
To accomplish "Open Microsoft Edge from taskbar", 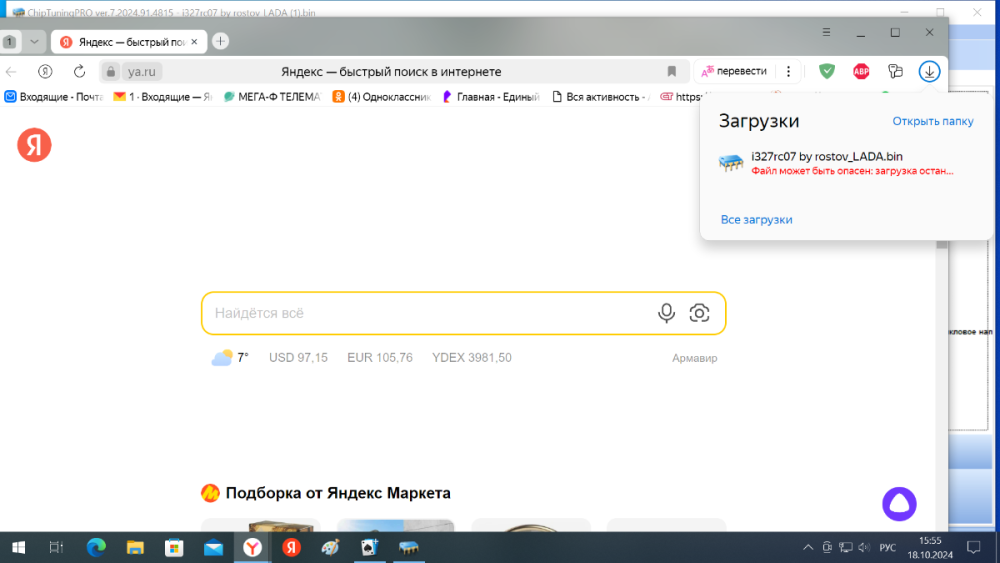I will (x=96, y=547).
